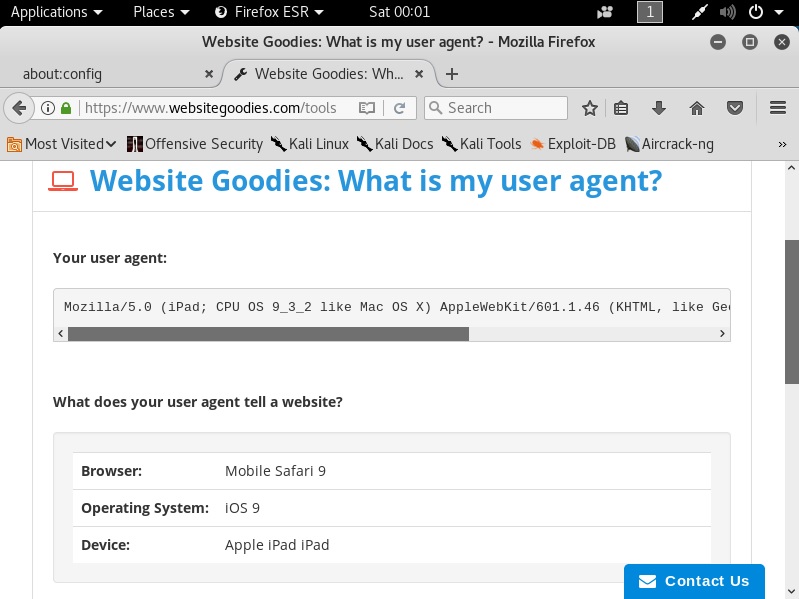This screenshot has width=799, height=599.
Task: Switch to workspace 1 indicator
Action: pyautogui.click(x=650, y=12)
